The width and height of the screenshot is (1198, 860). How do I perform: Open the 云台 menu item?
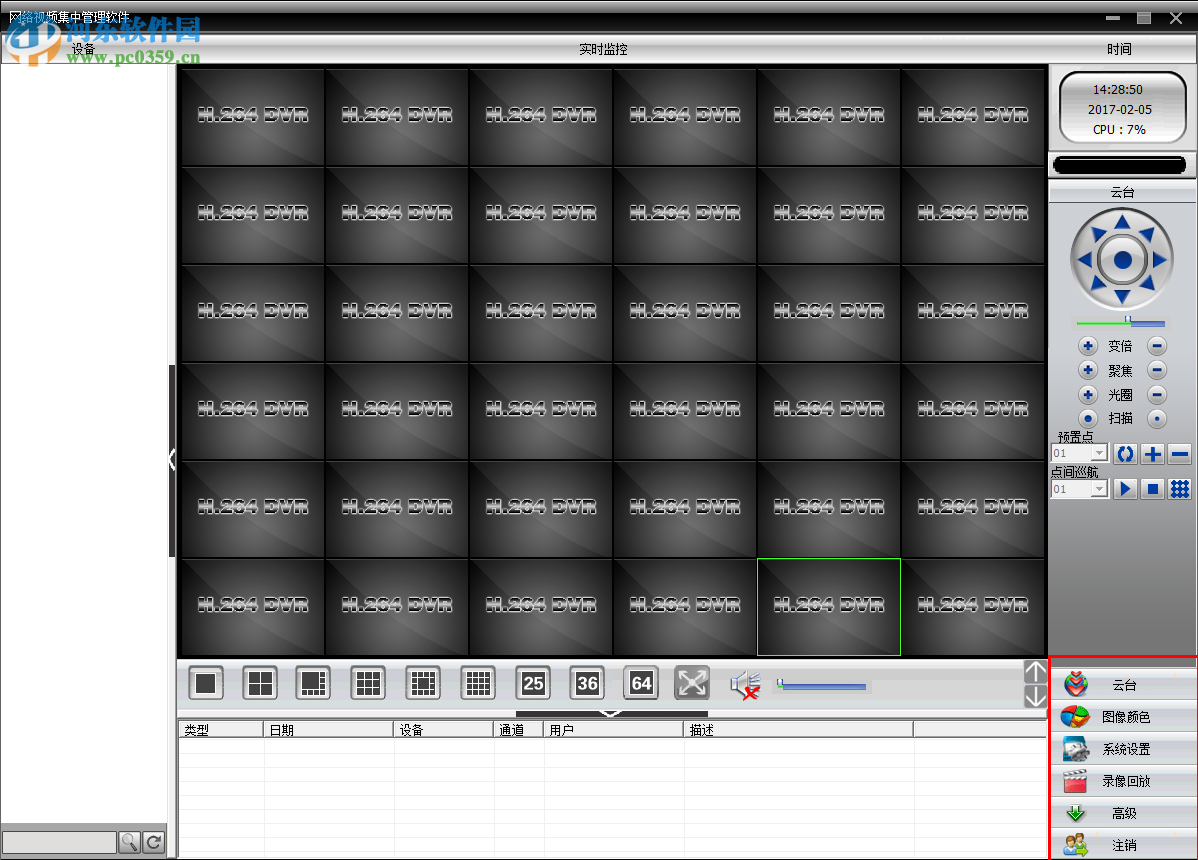tap(1123, 685)
